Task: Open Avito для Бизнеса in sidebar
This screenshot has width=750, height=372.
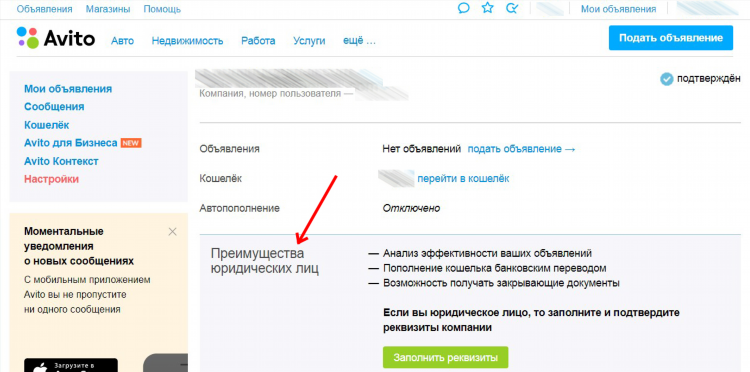Action: (x=71, y=143)
